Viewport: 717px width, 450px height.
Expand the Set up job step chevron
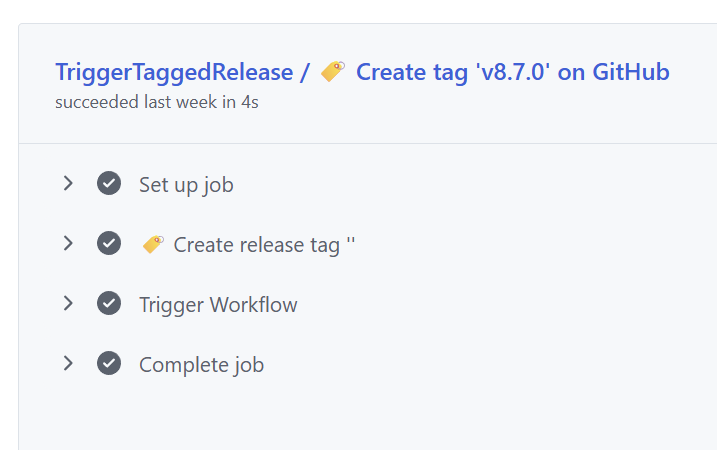[68, 183]
